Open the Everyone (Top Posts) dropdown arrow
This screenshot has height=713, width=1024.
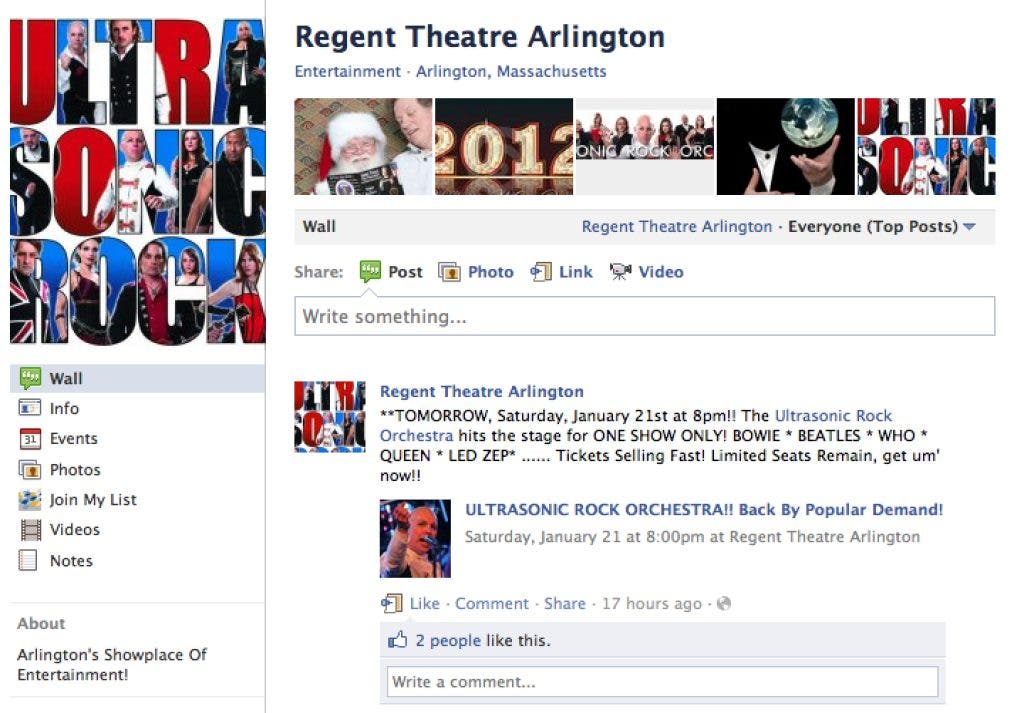[969, 227]
